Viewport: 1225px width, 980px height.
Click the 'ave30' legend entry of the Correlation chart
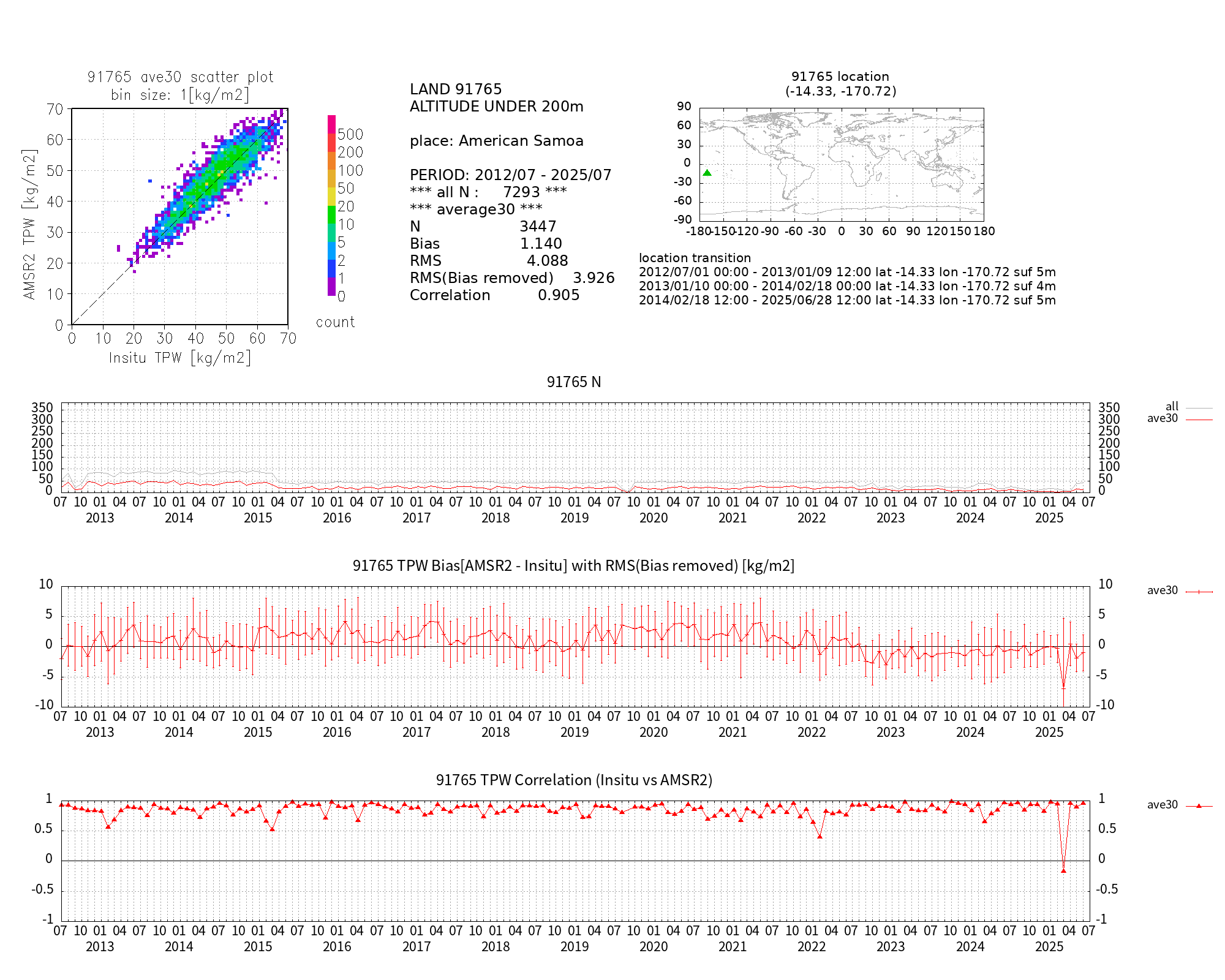[1180, 805]
